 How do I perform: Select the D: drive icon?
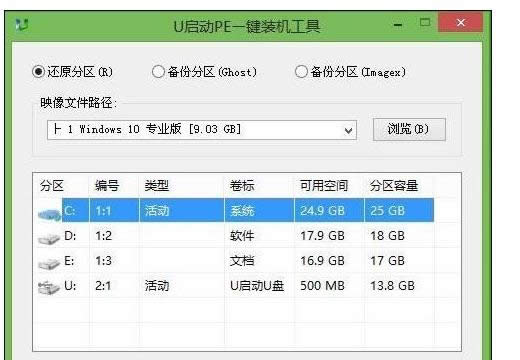[49, 239]
